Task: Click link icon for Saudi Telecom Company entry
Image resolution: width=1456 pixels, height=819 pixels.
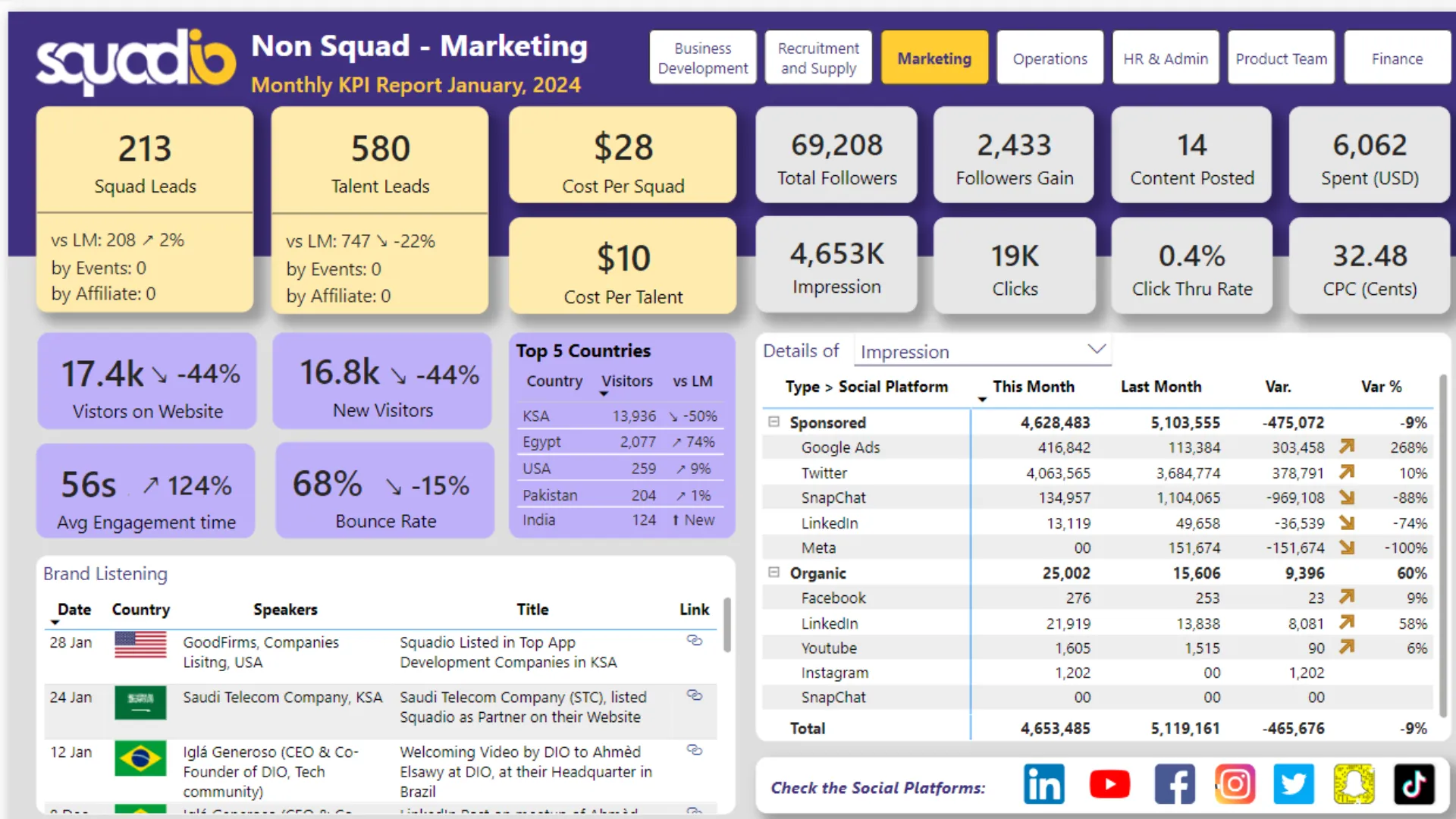Action: (694, 695)
